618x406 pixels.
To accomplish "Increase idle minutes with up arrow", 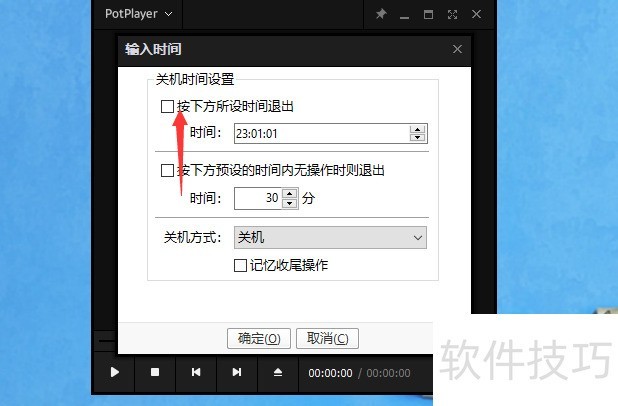I will pos(290,194).
